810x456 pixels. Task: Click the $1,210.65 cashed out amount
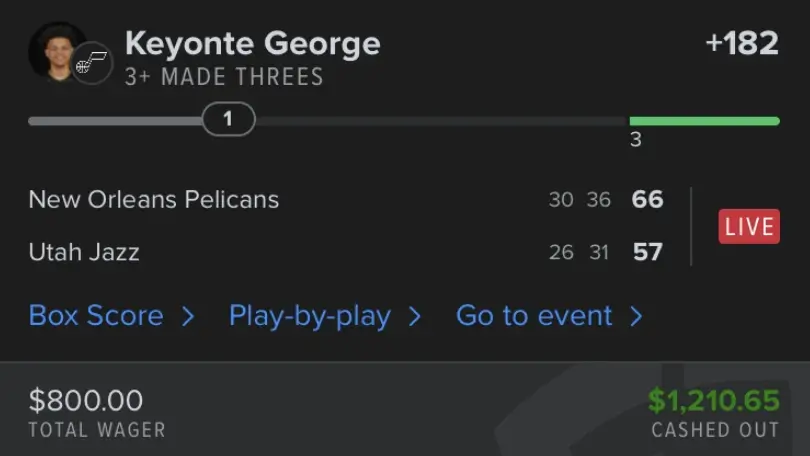point(713,401)
